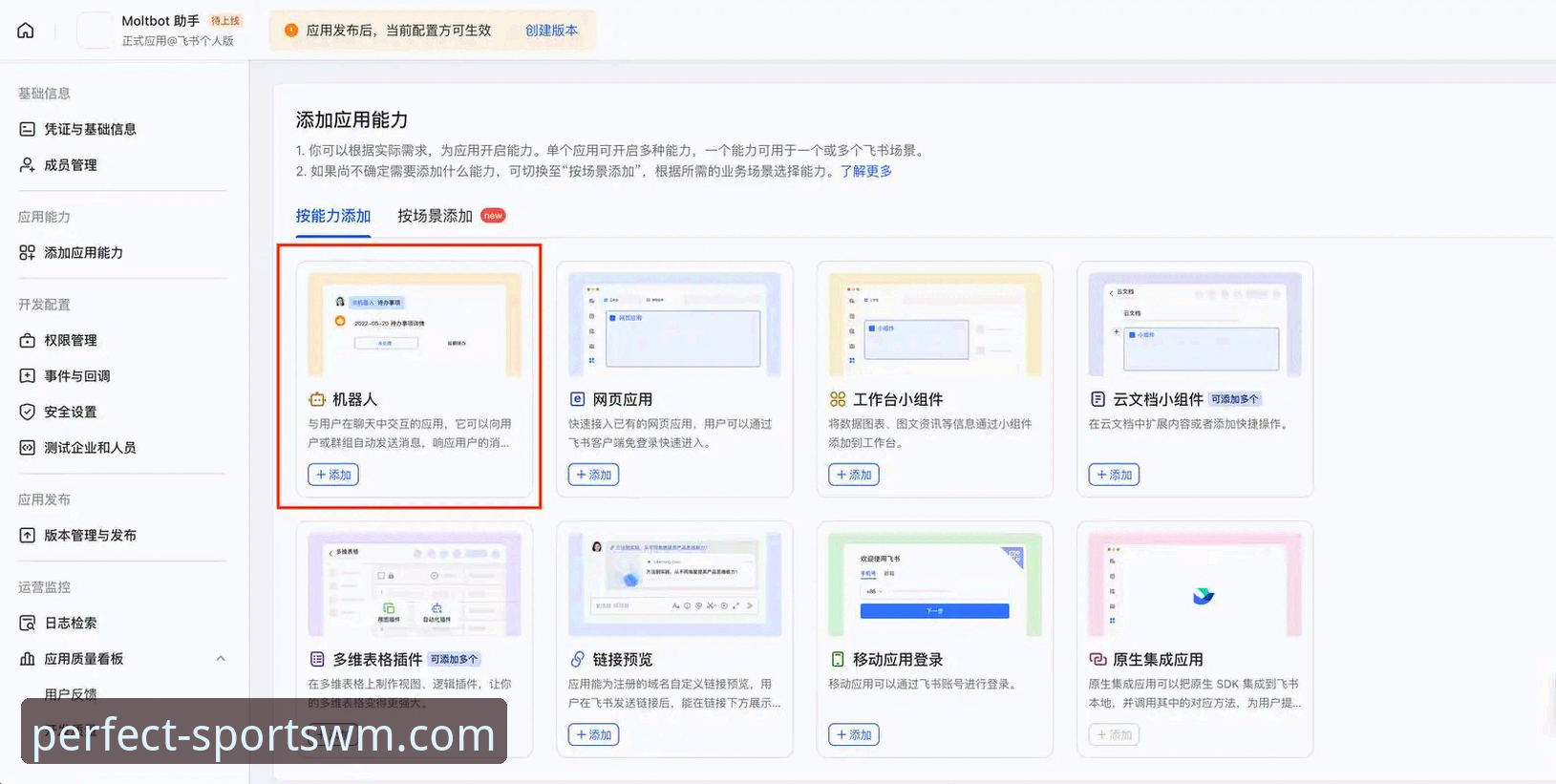Open 事件与回调 in the sidebar
1556x784 pixels.
point(77,376)
